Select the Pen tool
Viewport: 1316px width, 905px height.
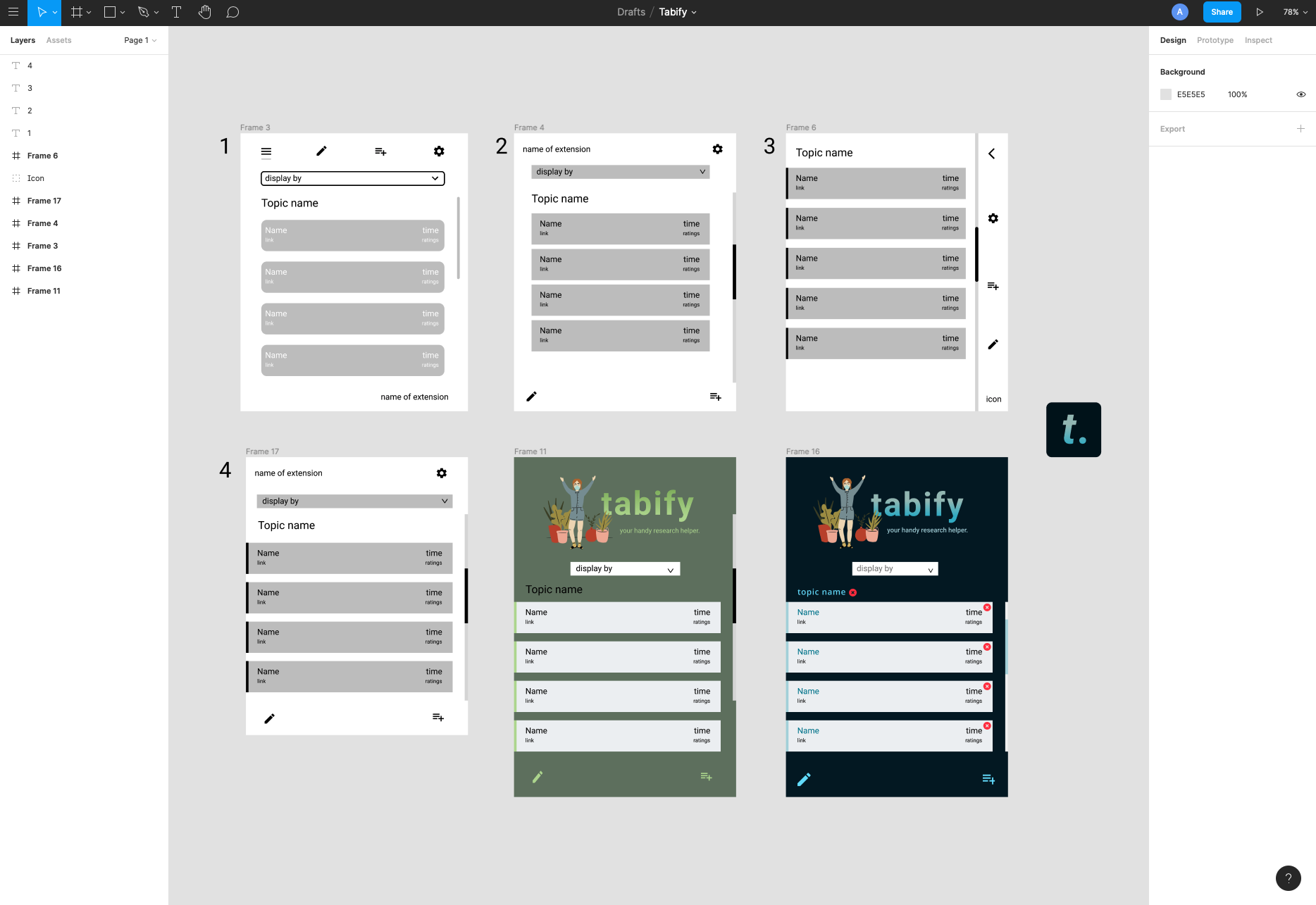coord(144,12)
